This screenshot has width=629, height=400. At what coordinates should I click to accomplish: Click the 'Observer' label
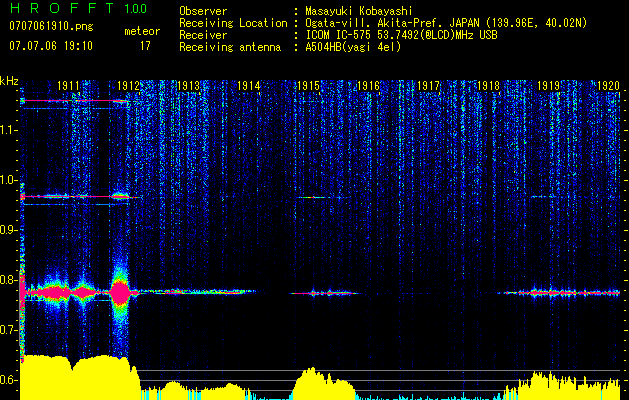pos(203,11)
